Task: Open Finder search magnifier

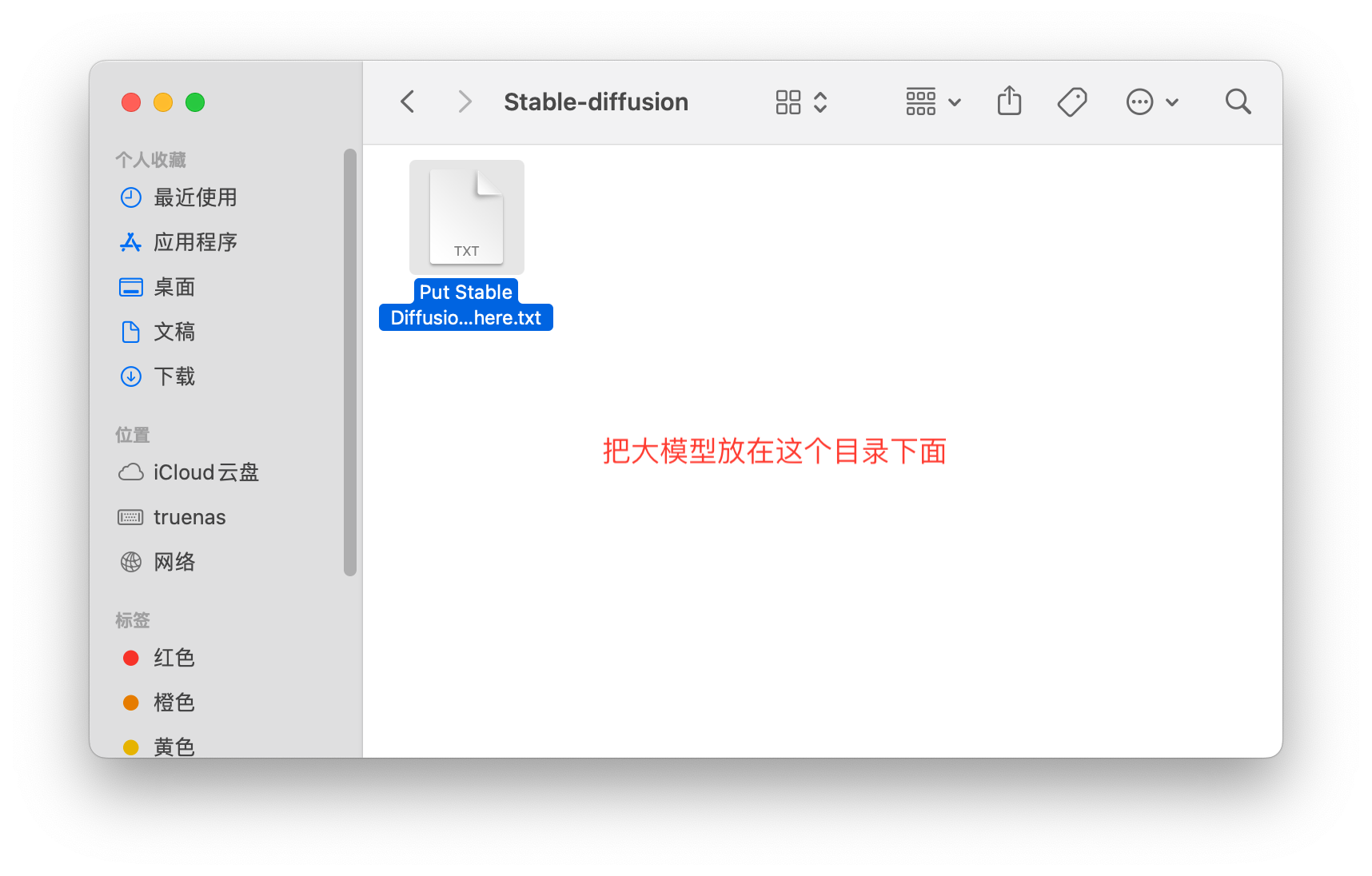Action: coord(1238,102)
